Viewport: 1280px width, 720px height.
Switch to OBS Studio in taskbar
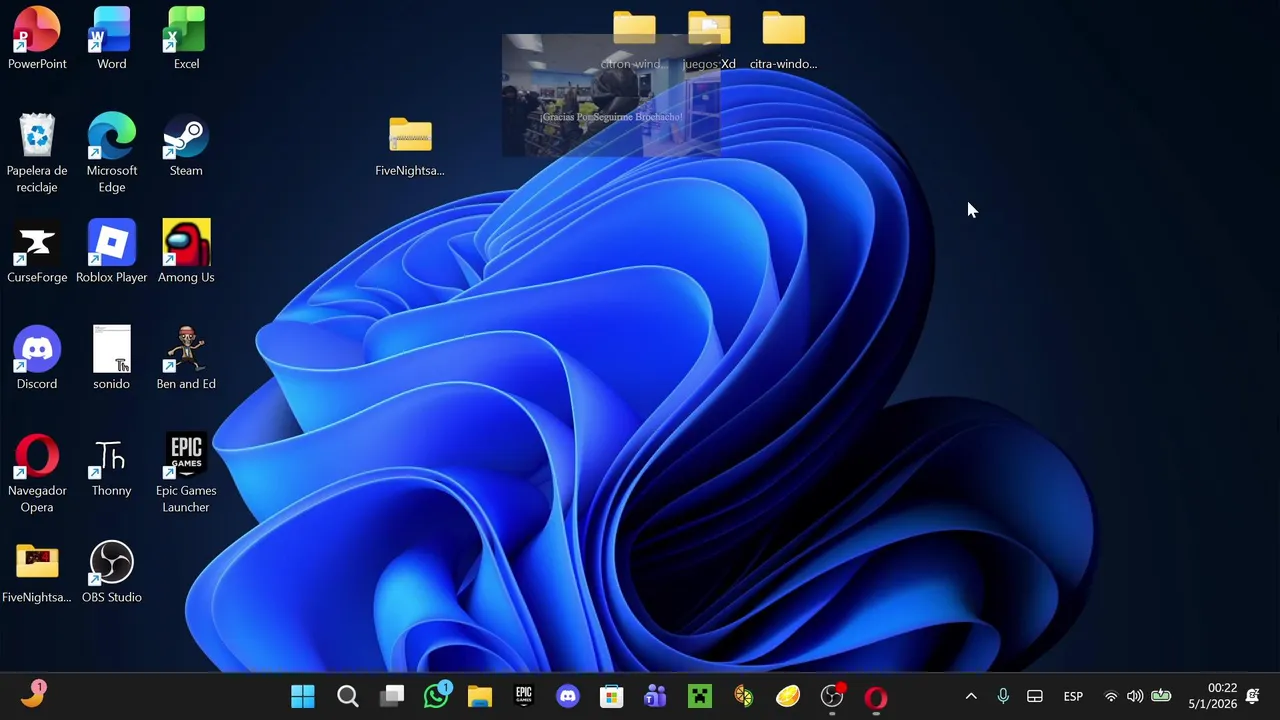[832, 696]
